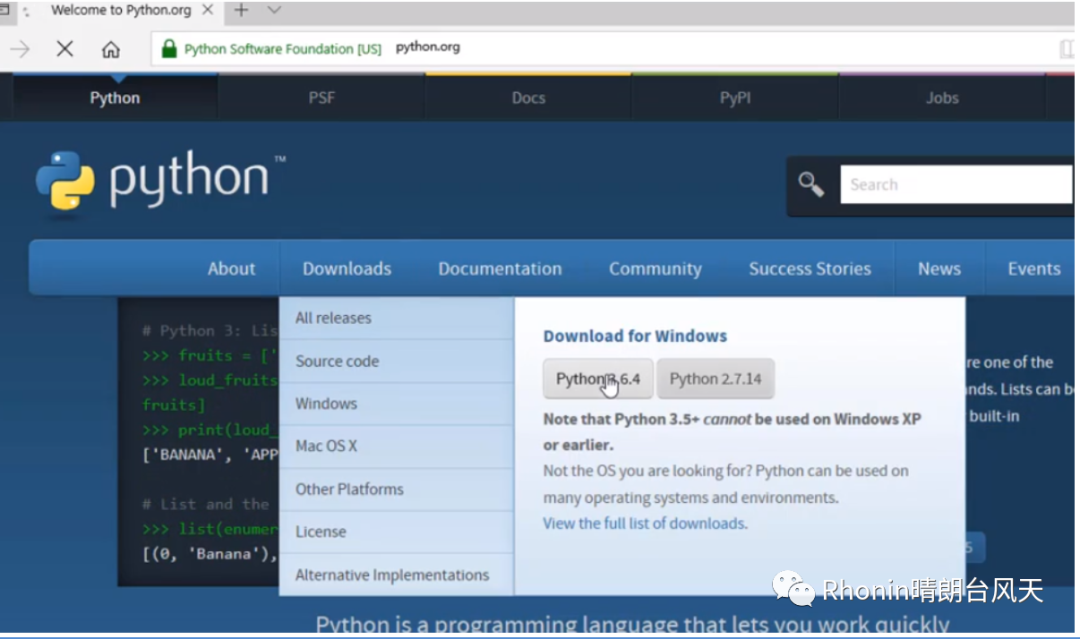Open the Documentation menu
The height and width of the screenshot is (639, 1080).
point(500,269)
